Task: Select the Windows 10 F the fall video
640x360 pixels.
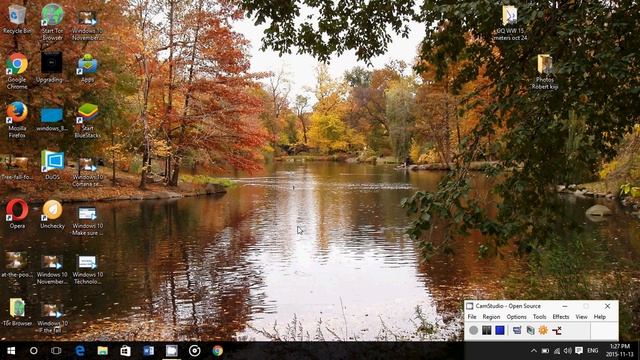Action: (52, 318)
